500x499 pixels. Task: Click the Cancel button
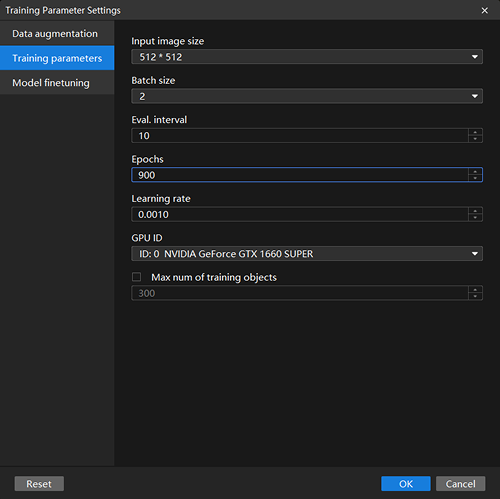[x=460, y=484]
